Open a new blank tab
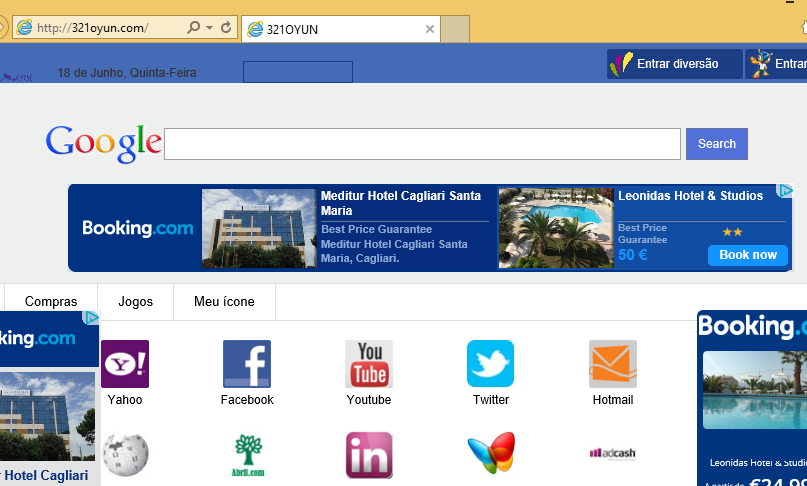807x486 pixels. (455, 29)
